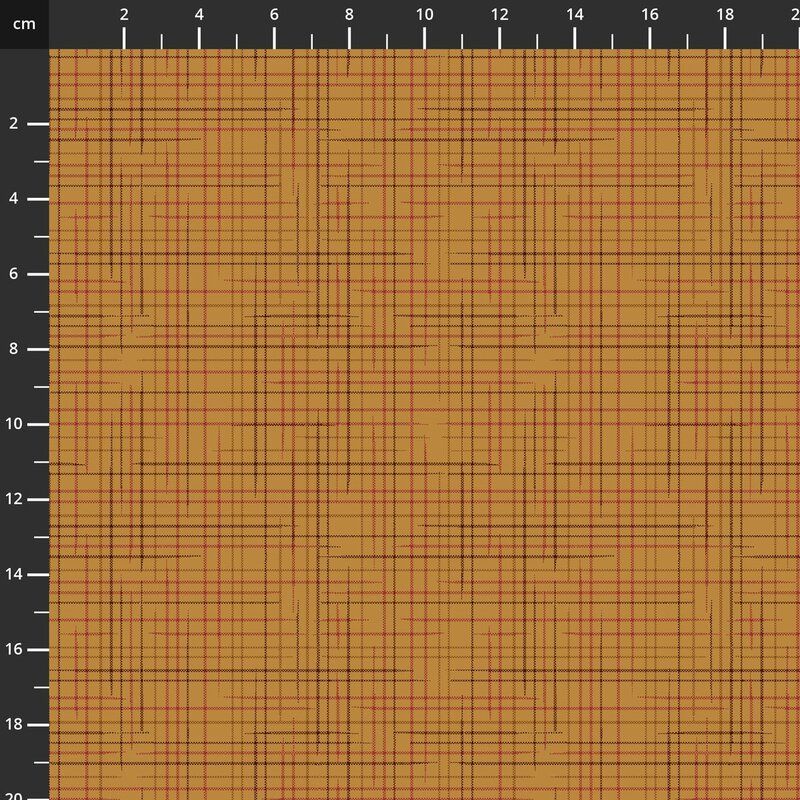
Task: Click the number 8 on the top ruler
Action: 347,16
